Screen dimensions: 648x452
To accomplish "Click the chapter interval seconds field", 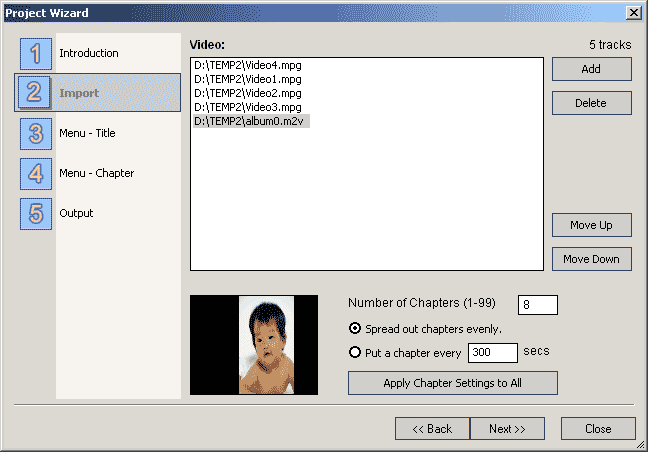I will (493, 353).
